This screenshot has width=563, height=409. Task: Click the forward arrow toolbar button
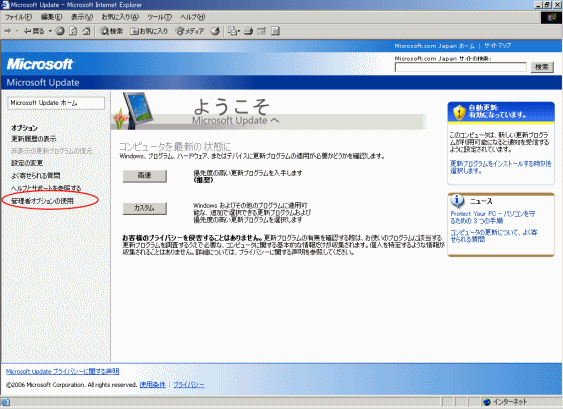[x=8, y=31]
